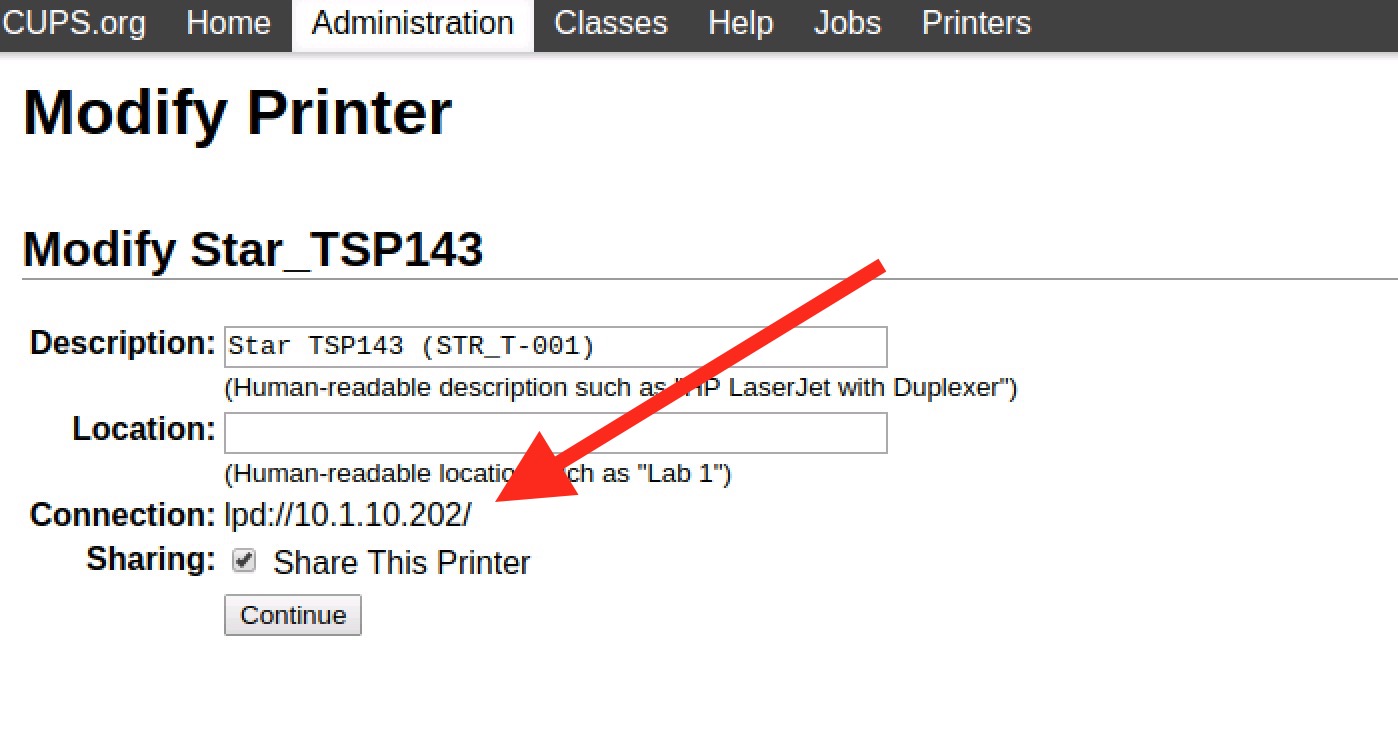Viewport: 1398px width, 732px height.
Task: Click the Sharing label
Action: [x=148, y=560]
